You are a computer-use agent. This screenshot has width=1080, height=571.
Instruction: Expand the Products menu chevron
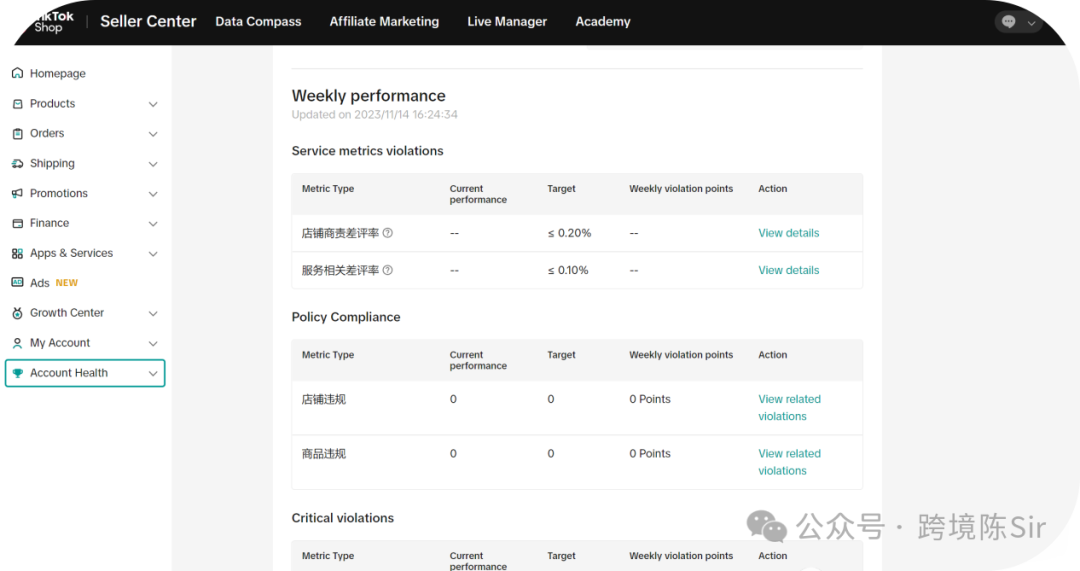point(153,104)
